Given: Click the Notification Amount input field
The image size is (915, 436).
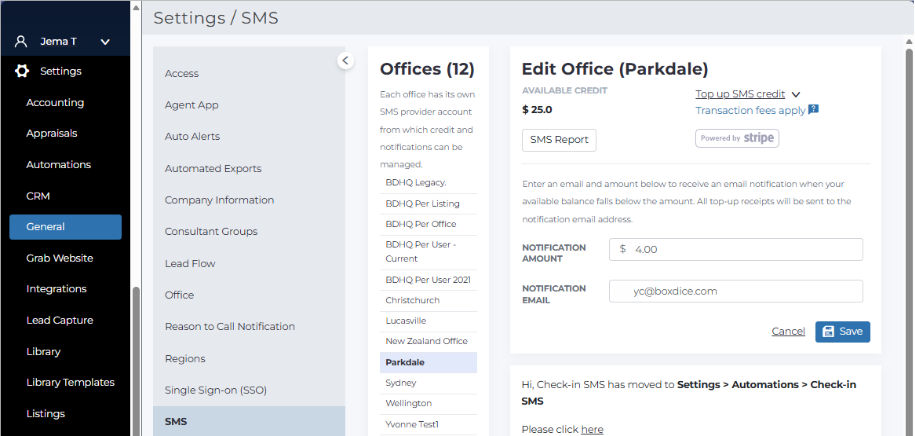Looking at the screenshot, I should coord(736,249).
